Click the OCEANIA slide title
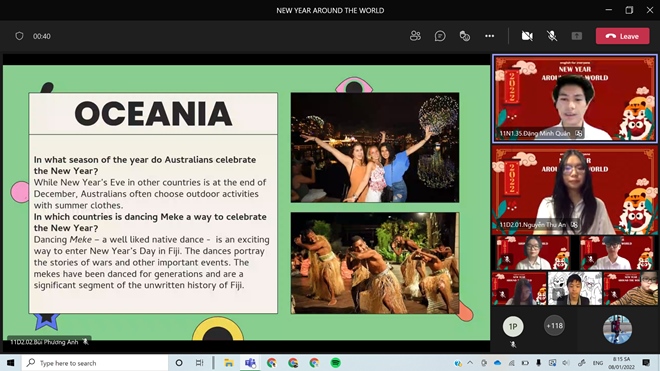The height and width of the screenshot is (371, 660). [153, 114]
